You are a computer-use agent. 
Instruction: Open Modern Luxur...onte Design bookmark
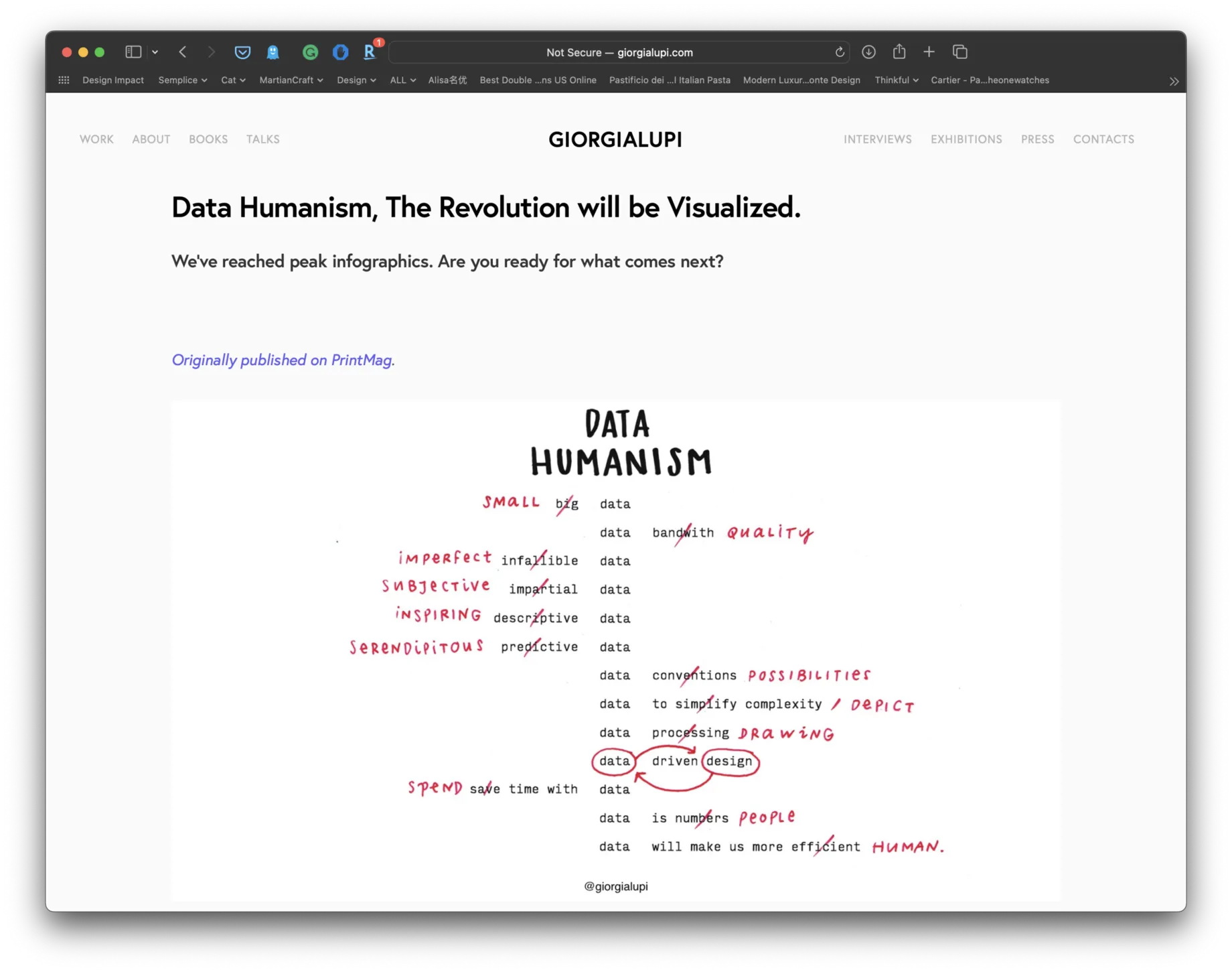coord(801,80)
